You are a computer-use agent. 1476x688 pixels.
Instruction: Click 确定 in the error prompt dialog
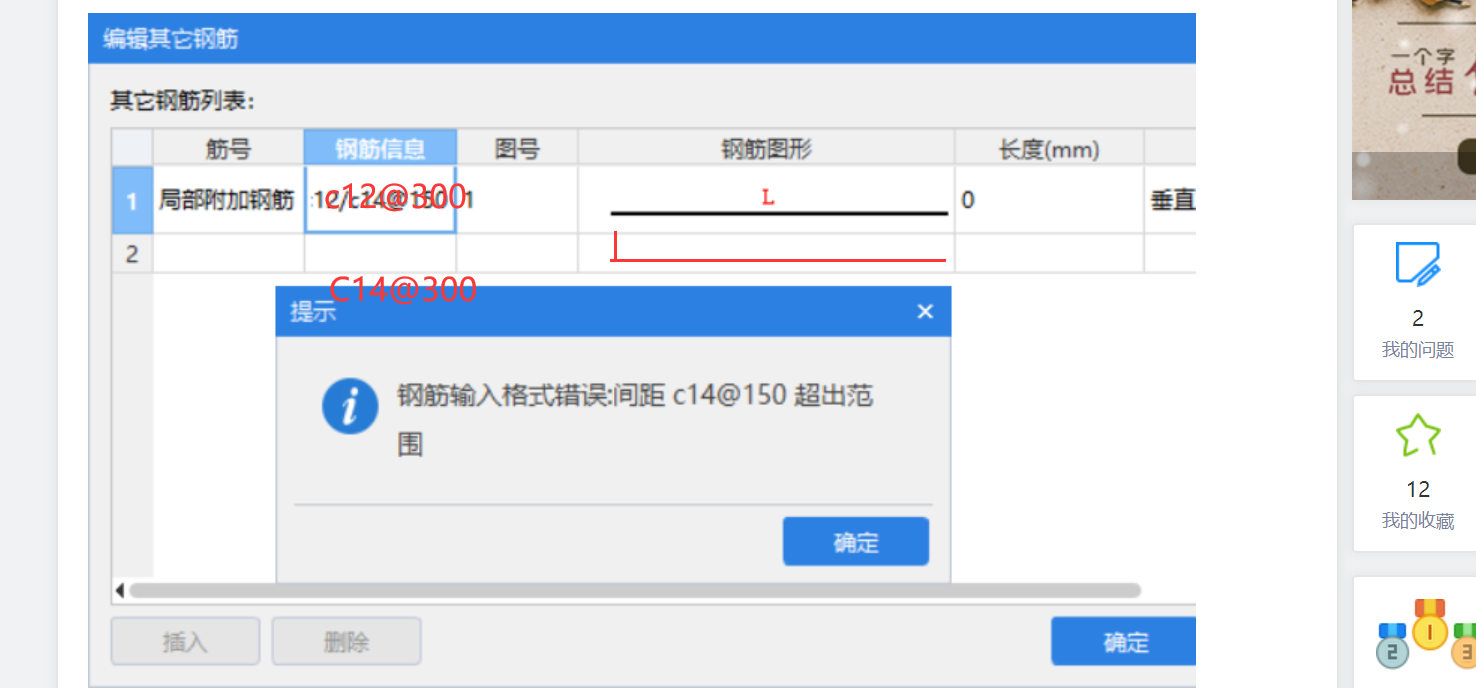pyautogui.click(x=855, y=541)
